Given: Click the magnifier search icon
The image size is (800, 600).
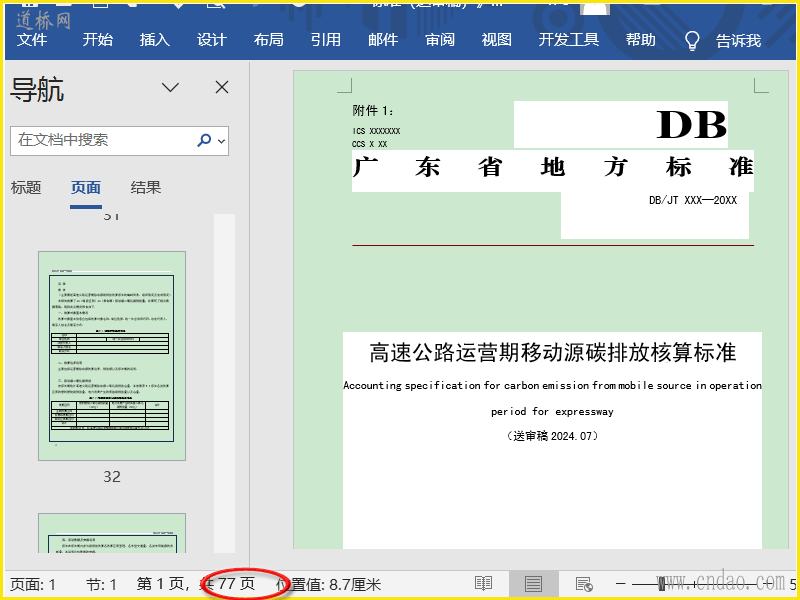Looking at the screenshot, I should 204,140.
